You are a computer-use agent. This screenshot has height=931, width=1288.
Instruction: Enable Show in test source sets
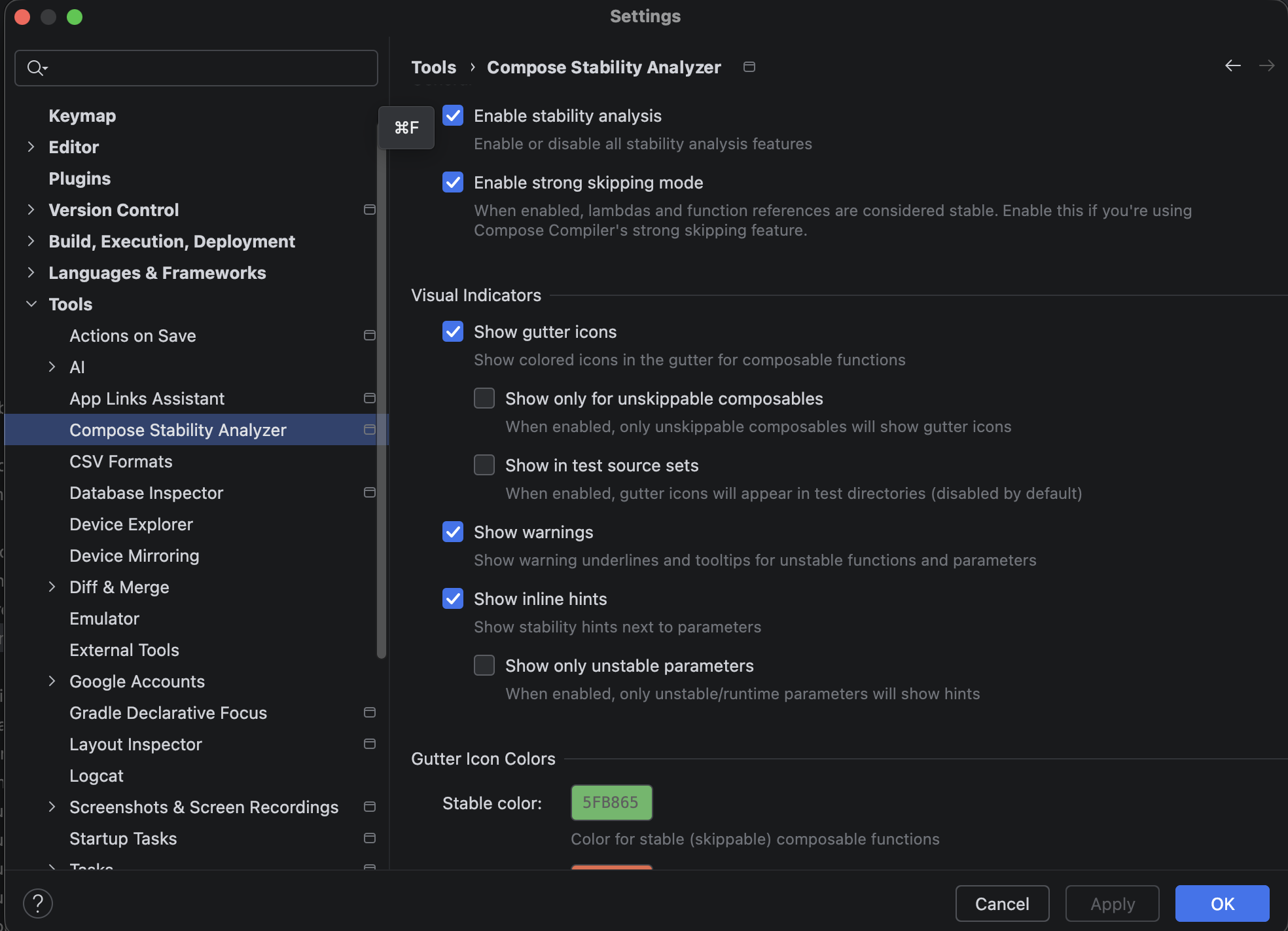[x=484, y=465]
